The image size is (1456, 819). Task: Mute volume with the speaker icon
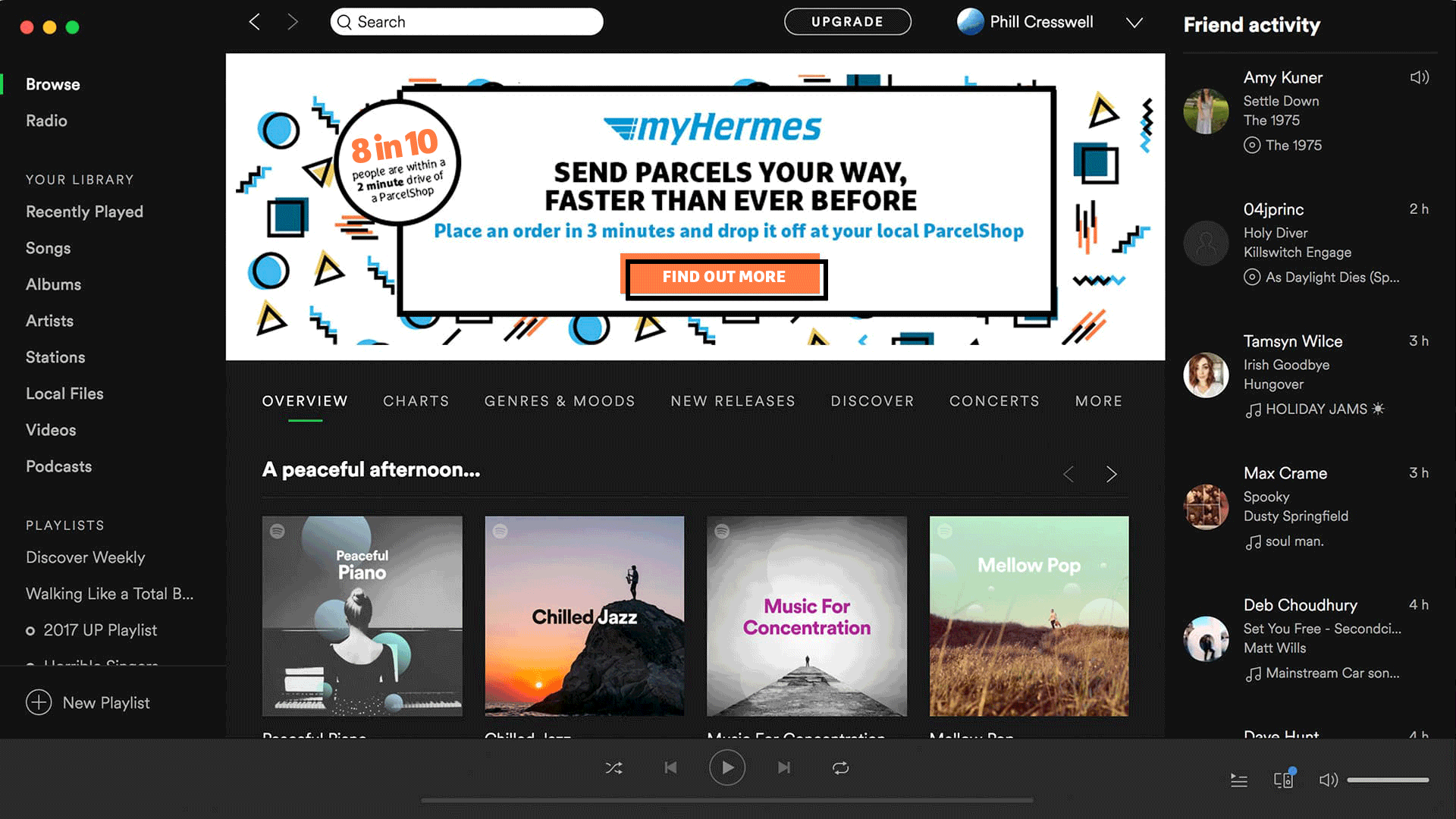point(1329,780)
